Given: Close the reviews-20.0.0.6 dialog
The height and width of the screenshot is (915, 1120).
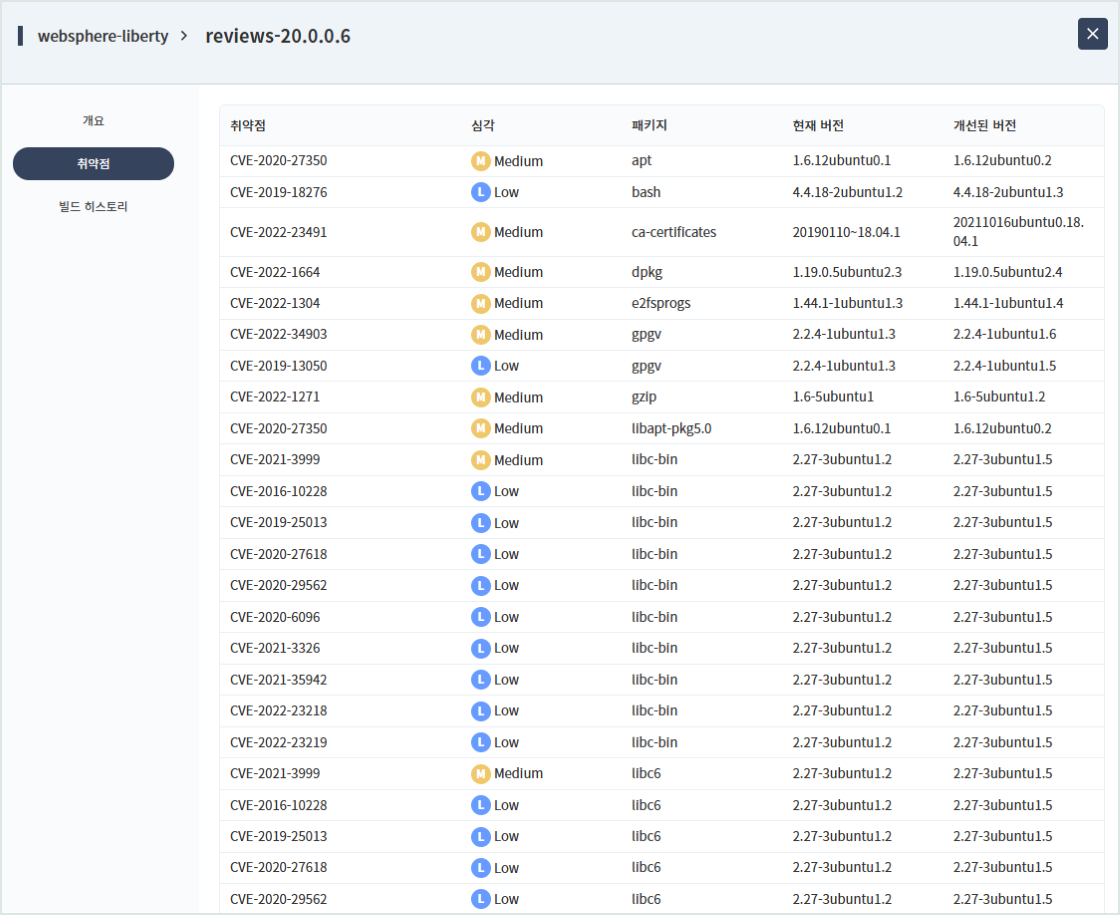Looking at the screenshot, I should 1092,34.
